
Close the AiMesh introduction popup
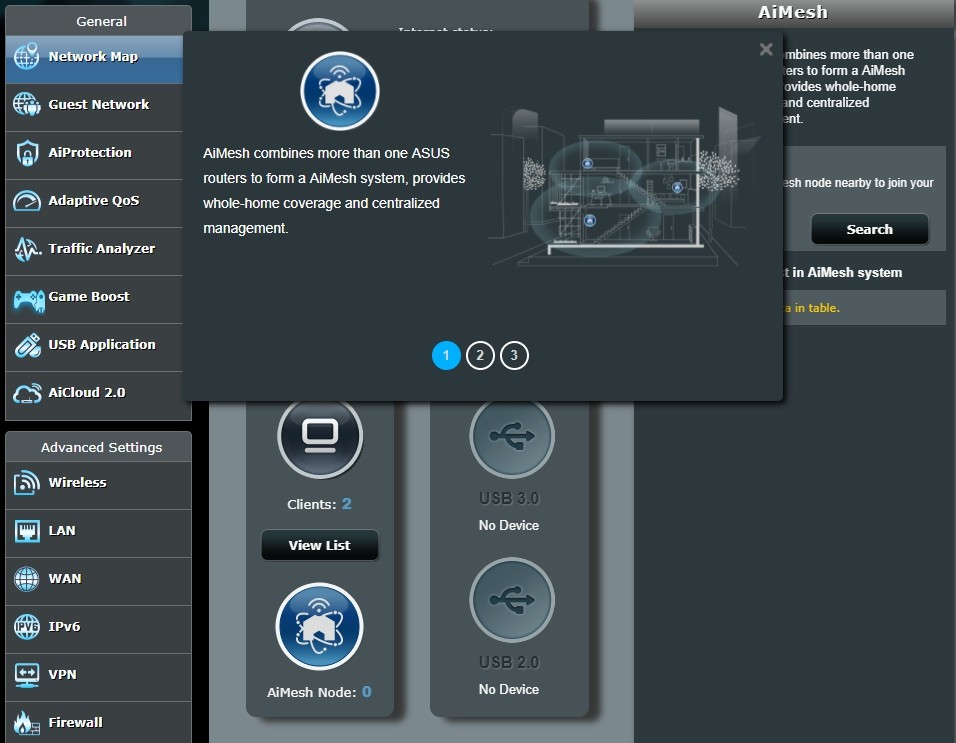pos(765,49)
